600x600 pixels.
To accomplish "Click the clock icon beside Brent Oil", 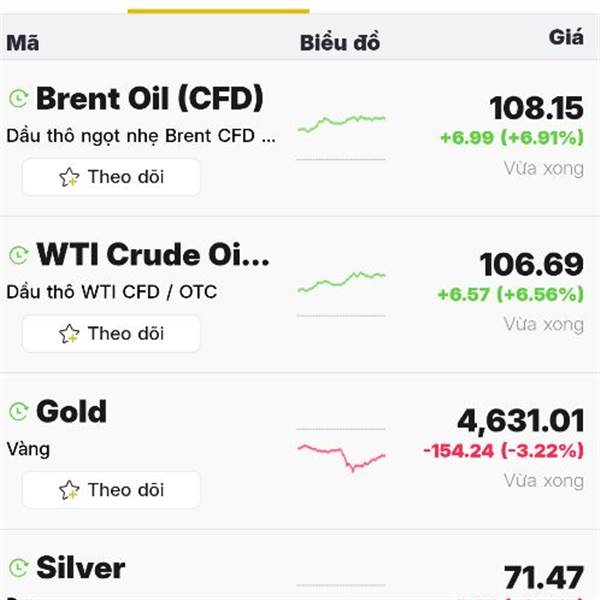I will tap(18, 99).
